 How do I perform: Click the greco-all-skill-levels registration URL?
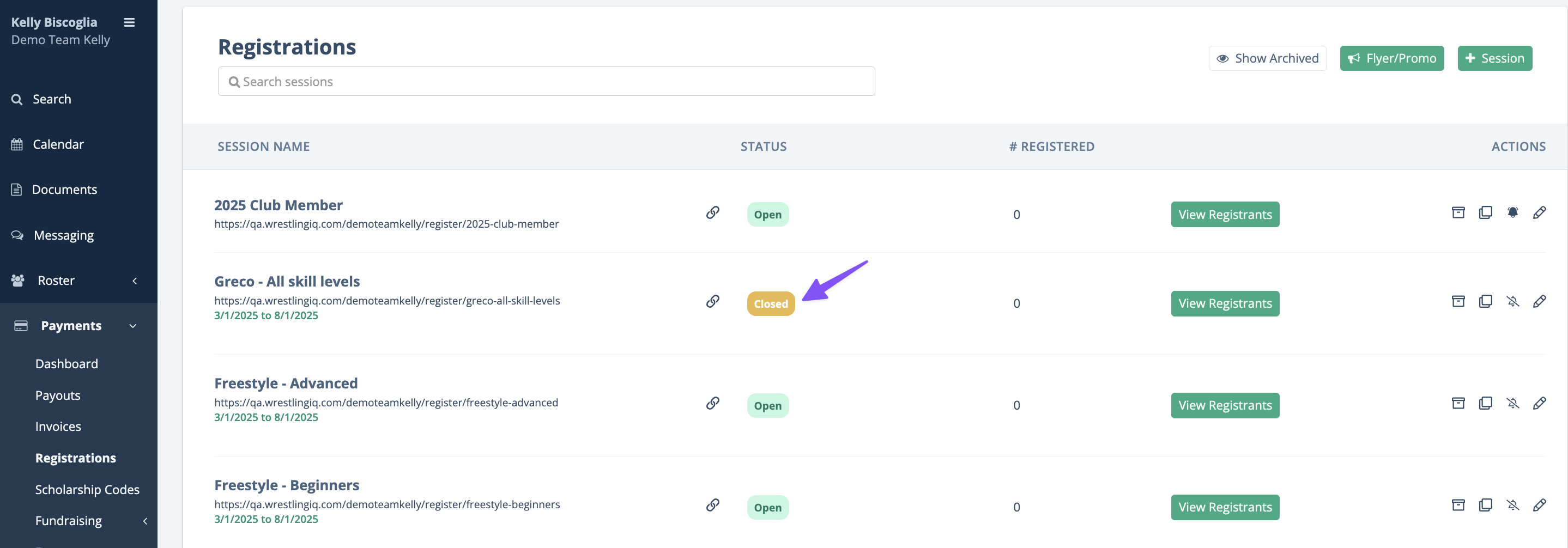coord(386,301)
